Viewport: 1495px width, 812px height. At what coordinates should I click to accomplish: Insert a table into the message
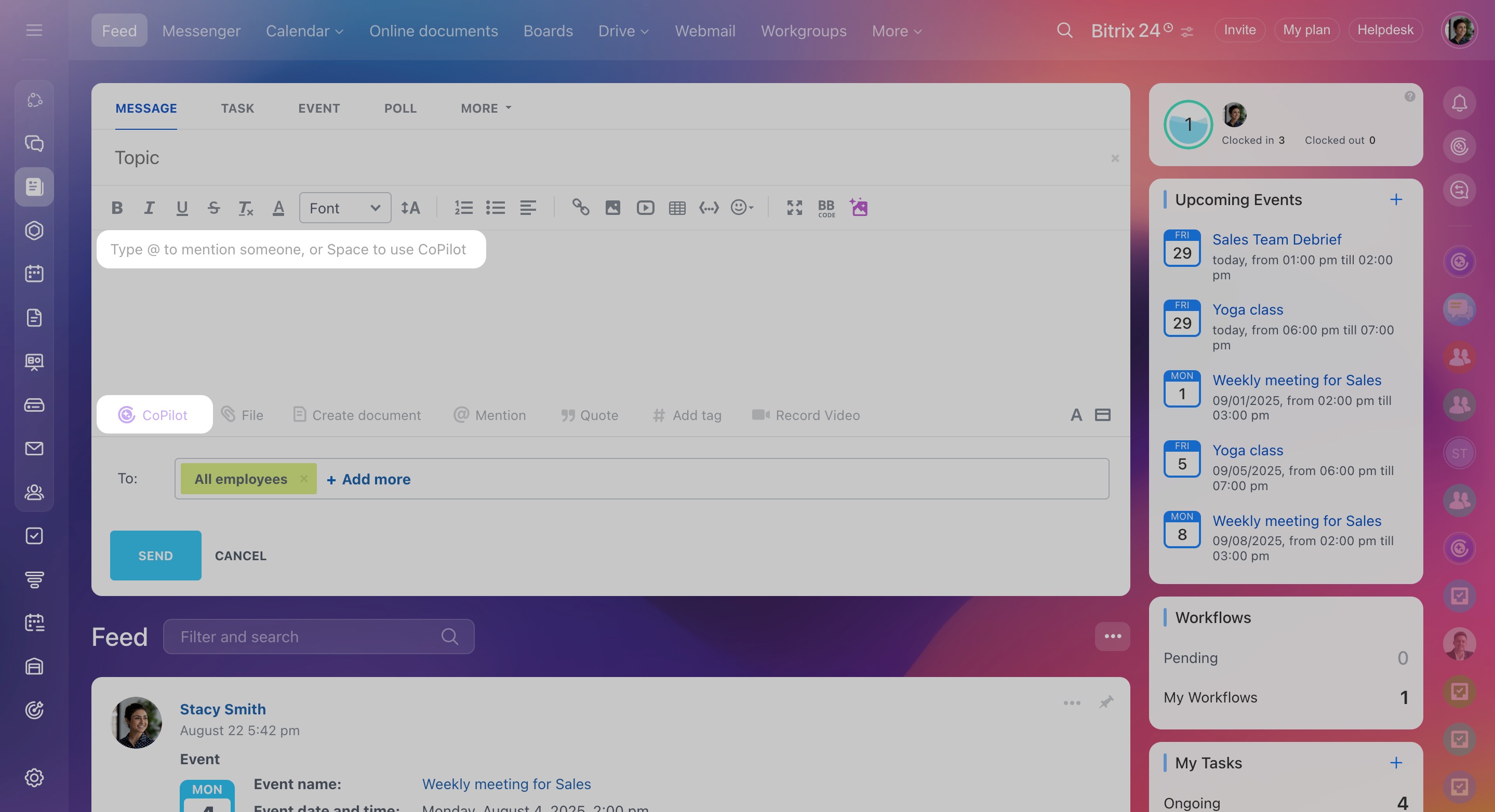[677, 208]
